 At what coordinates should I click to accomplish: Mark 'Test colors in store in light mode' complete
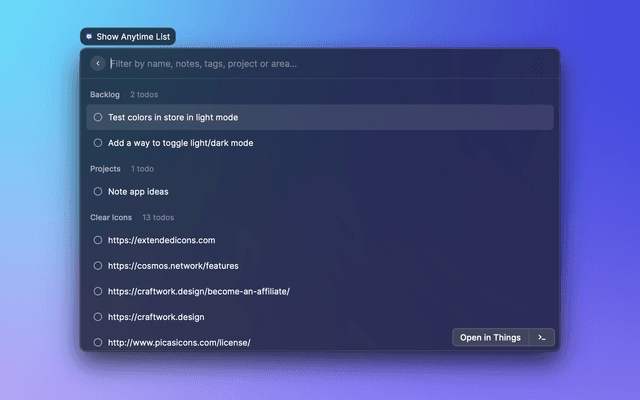[x=98, y=117]
